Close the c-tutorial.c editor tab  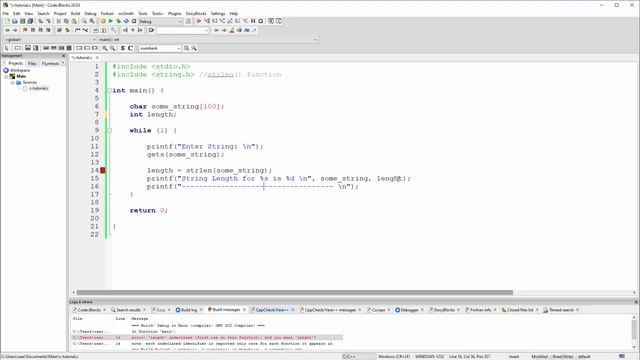click(x=97, y=58)
